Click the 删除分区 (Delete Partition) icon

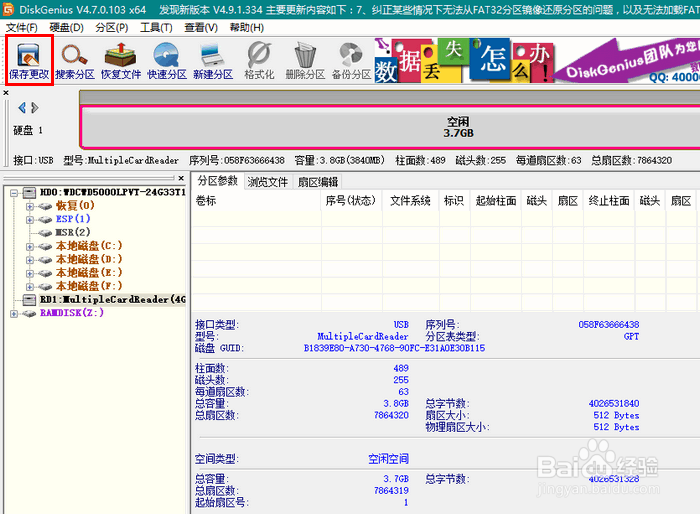[305, 61]
